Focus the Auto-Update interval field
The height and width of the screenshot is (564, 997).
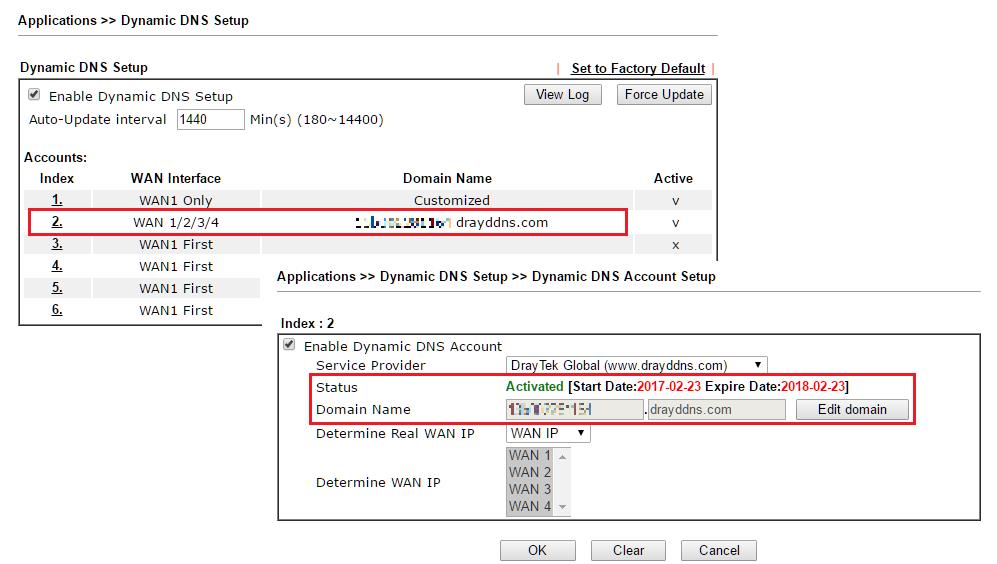pyautogui.click(x=210, y=120)
